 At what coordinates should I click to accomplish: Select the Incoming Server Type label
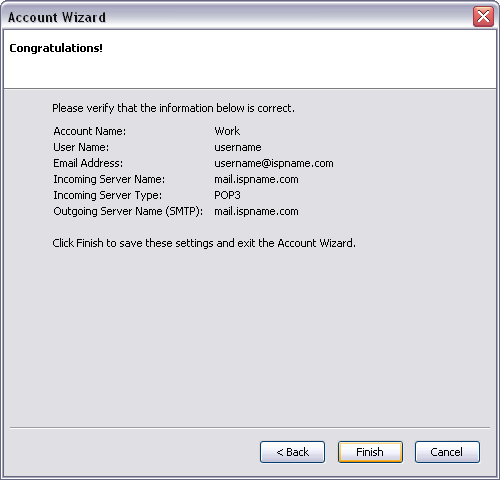108,195
